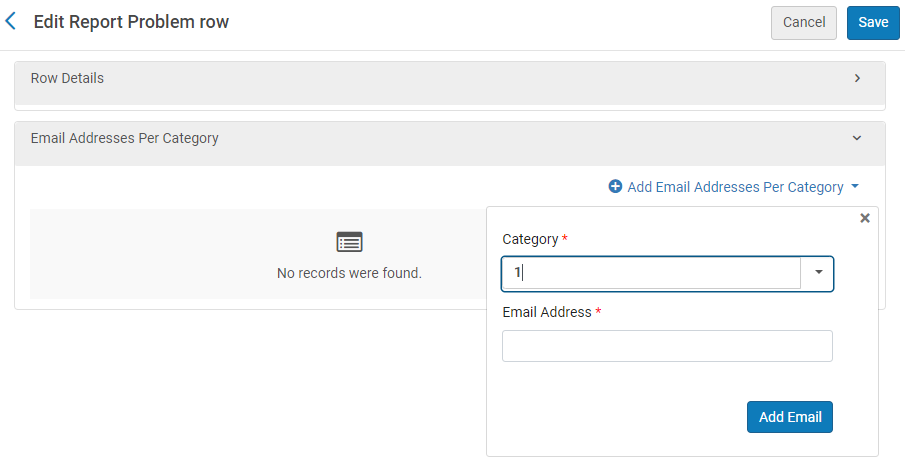Expand Row Details using the right chevron
The image size is (905, 468).
(857, 78)
